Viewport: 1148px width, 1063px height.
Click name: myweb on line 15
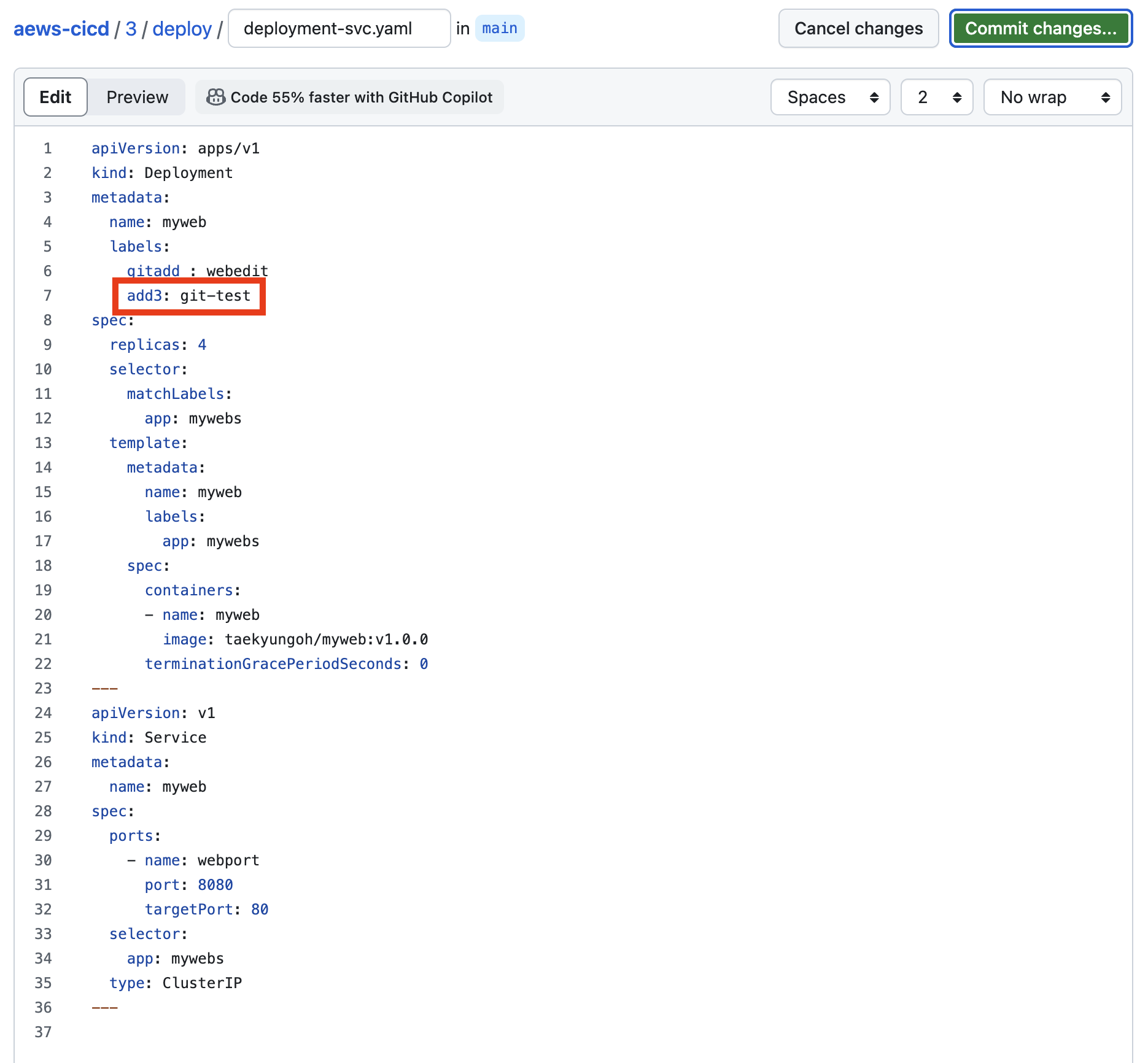pyautogui.click(x=193, y=492)
